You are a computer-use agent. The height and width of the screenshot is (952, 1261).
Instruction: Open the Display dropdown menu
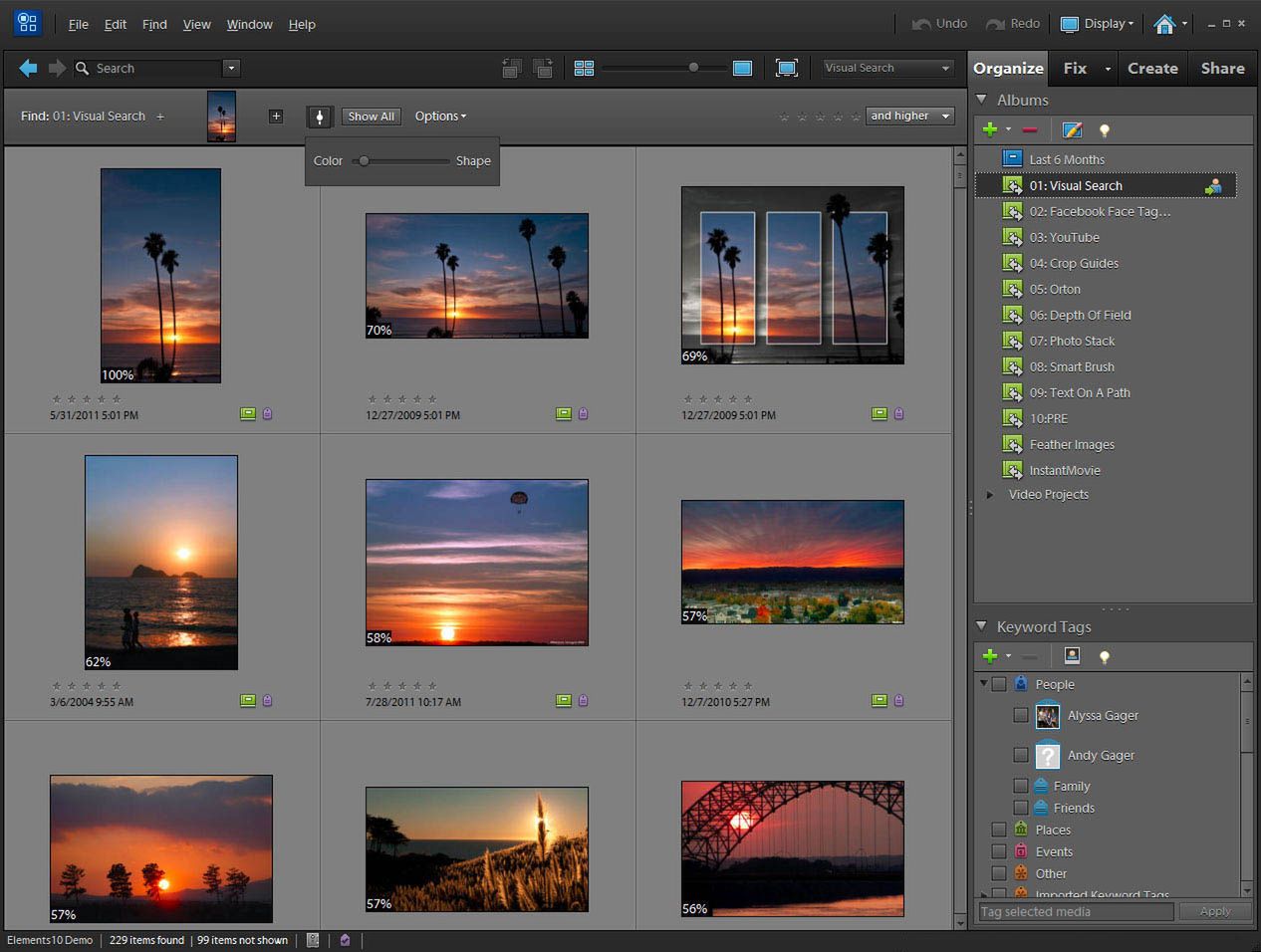click(1097, 24)
